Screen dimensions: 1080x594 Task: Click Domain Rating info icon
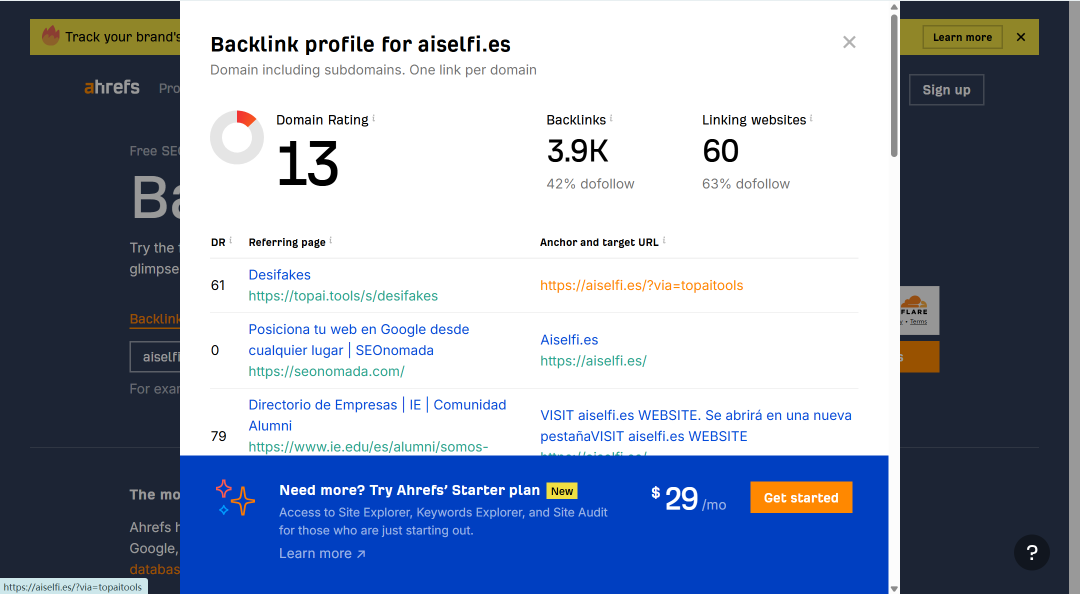tap(373, 119)
